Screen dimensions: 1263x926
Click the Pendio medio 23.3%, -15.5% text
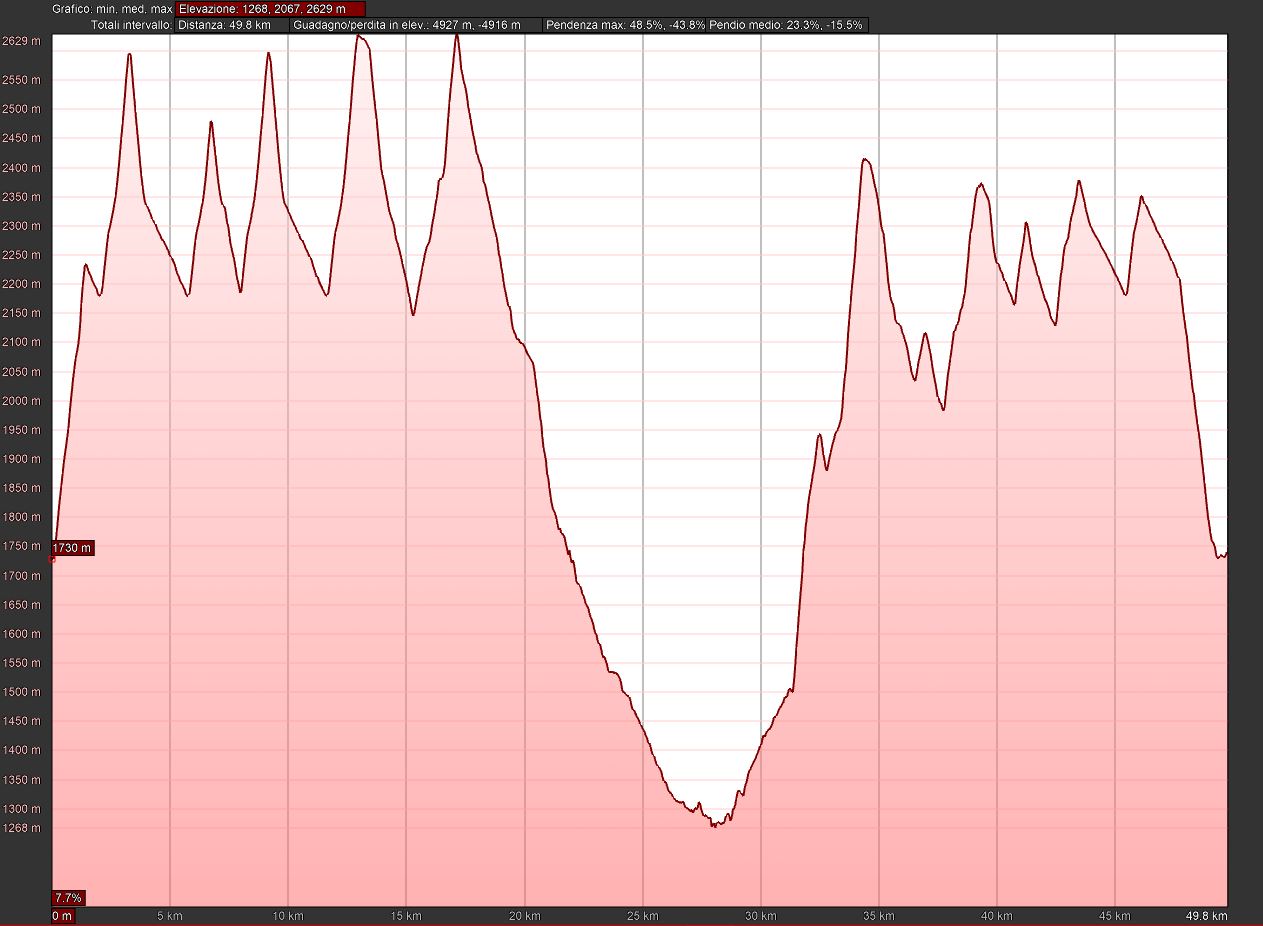[786, 25]
